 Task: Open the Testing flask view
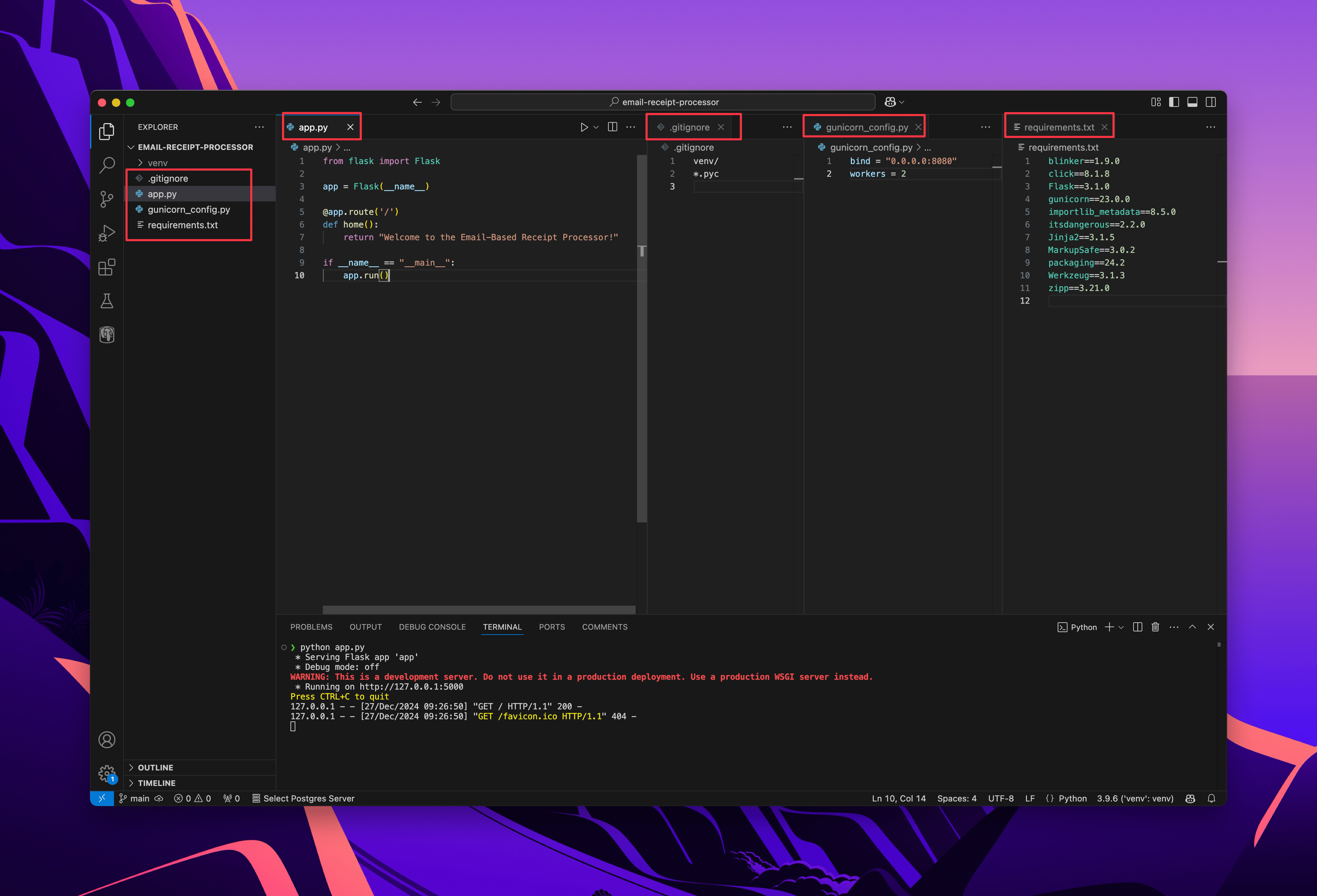coord(107,301)
